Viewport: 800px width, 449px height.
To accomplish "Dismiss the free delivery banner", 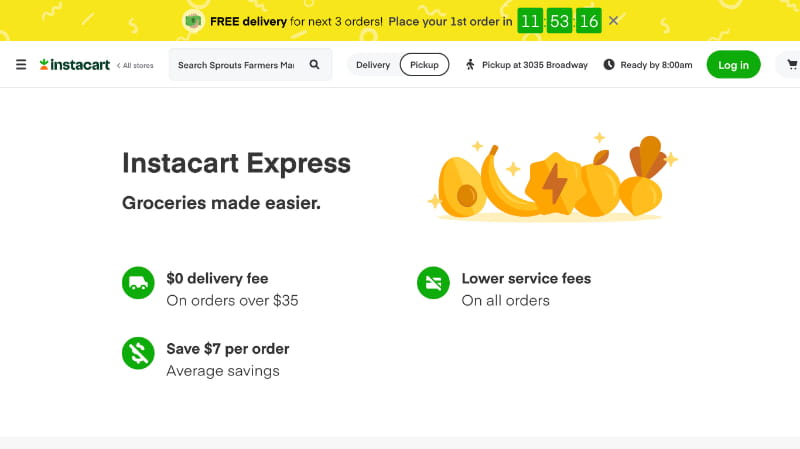I will [613, 20].
